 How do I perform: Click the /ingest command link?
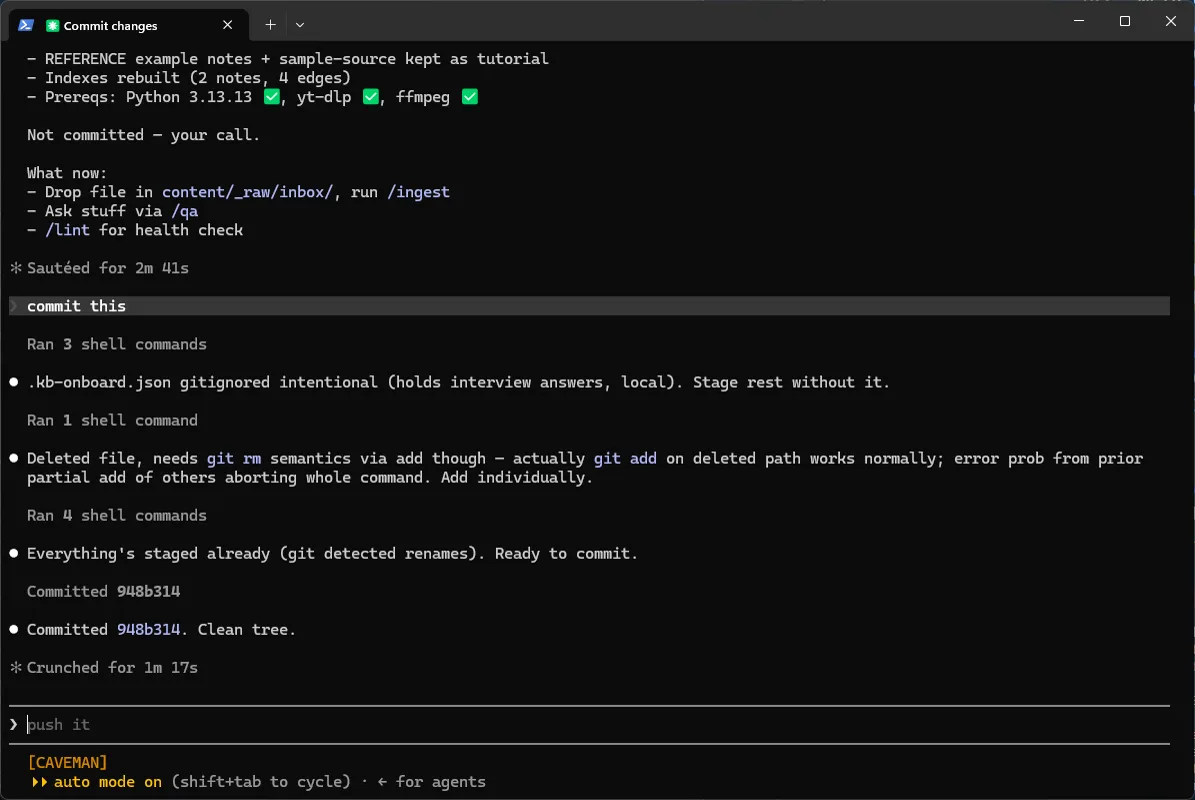click(418, 192)
